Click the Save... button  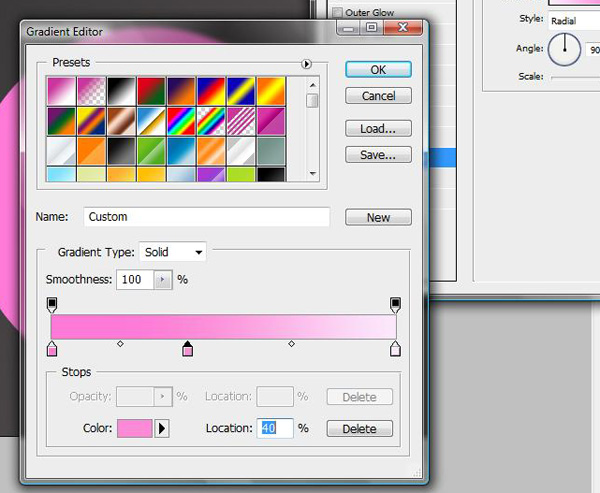(x=378, y=155)
